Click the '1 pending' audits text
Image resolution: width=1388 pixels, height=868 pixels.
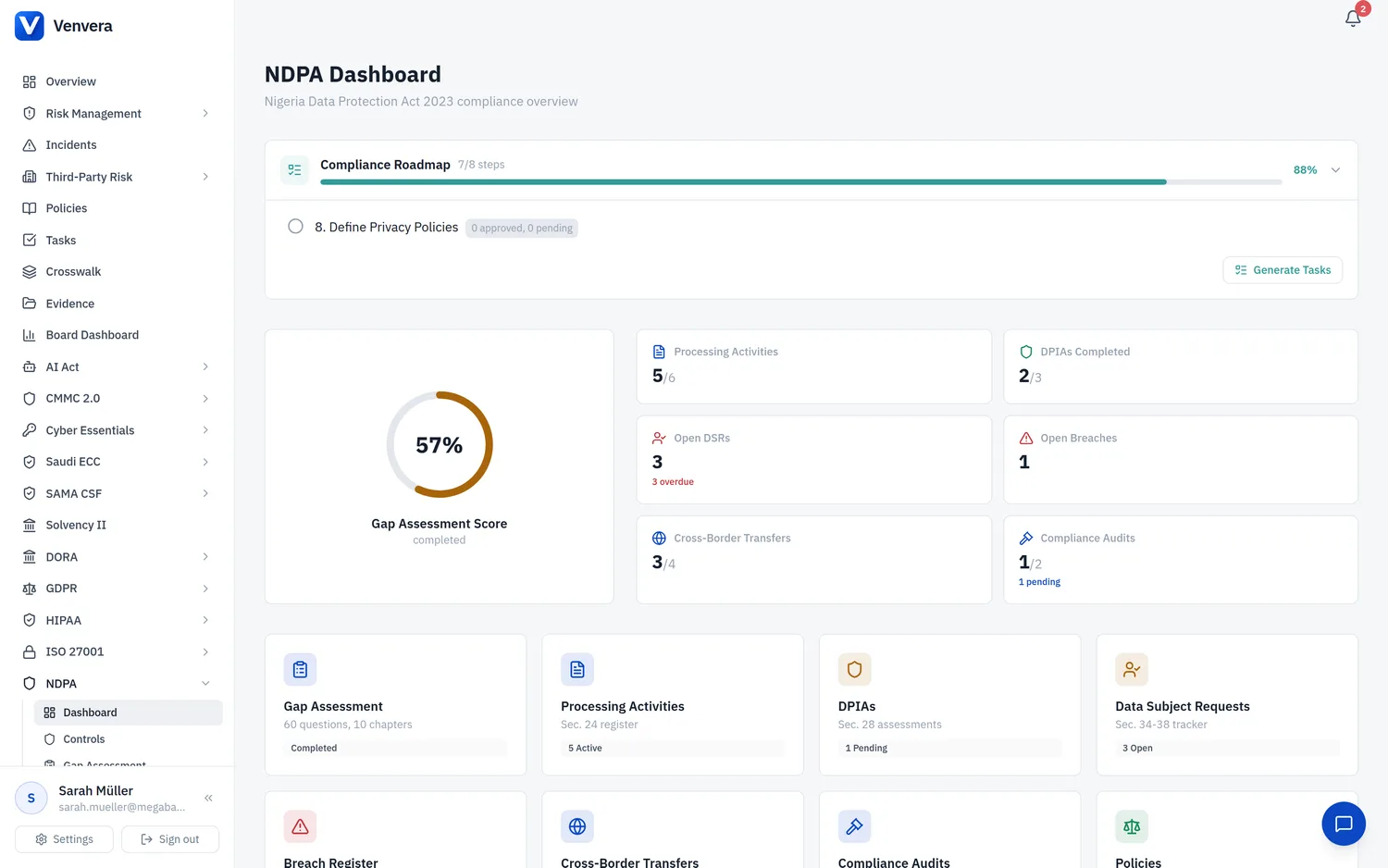[1039, 582]
